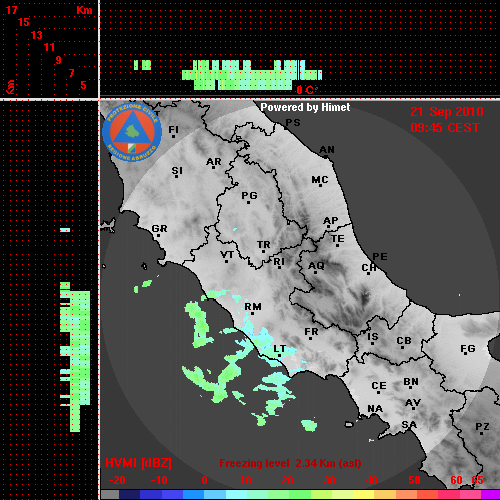Click the '-20' dBZ scale value
The width and height of the screenshot is (500, 500).
point(117,480)
